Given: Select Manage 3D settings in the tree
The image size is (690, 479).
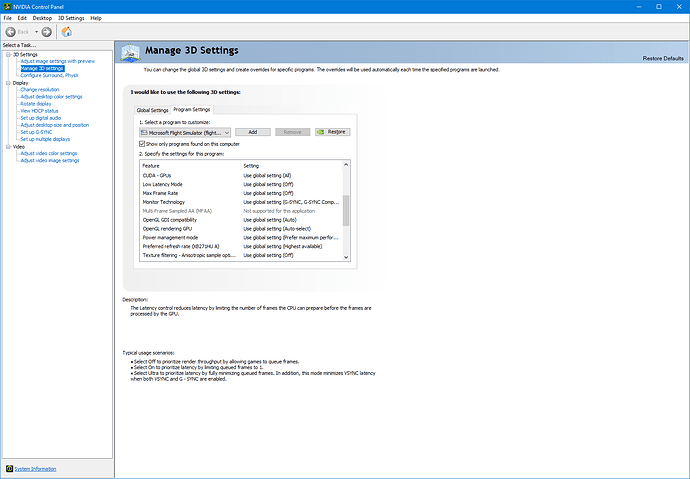Looking at the screenshot, I should click(42, 68).
